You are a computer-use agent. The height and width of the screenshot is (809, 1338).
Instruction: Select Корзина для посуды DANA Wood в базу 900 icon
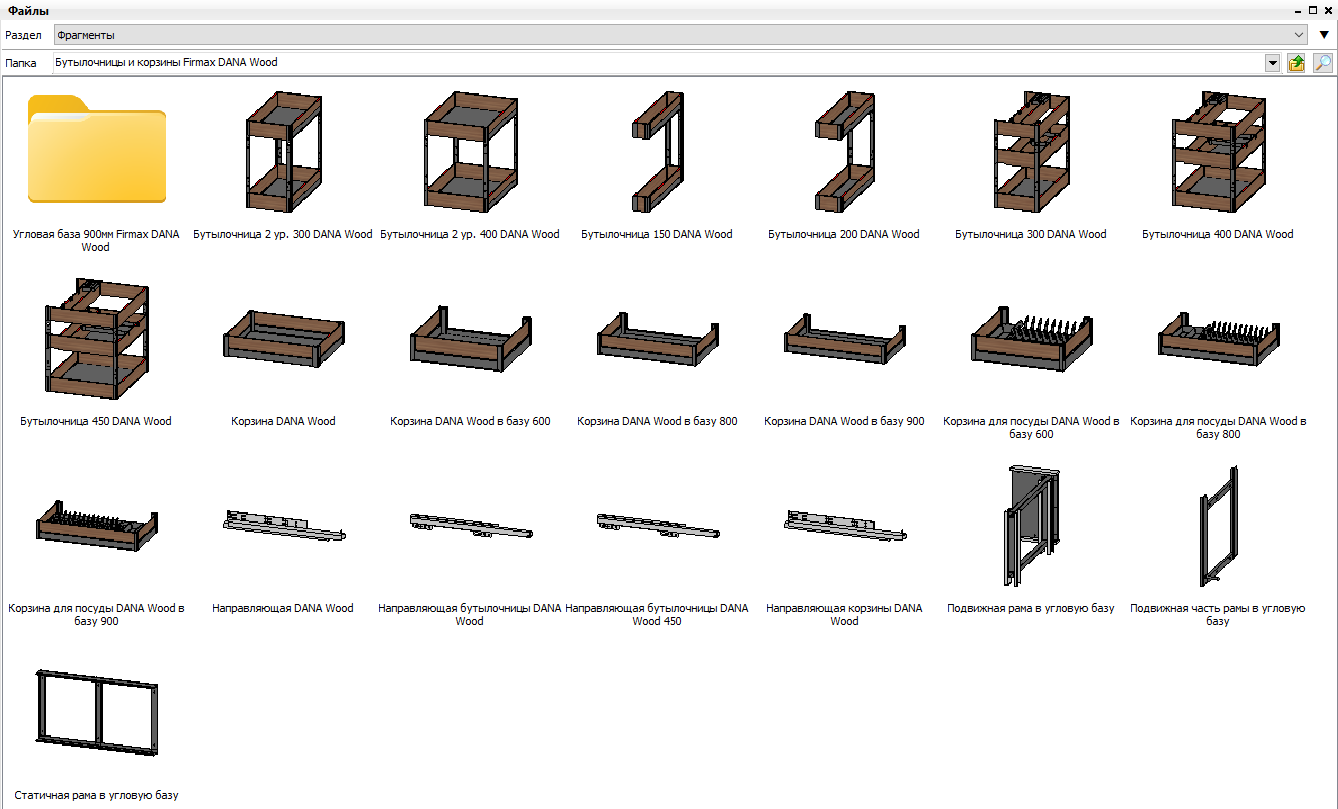click(x=97, y=526)
